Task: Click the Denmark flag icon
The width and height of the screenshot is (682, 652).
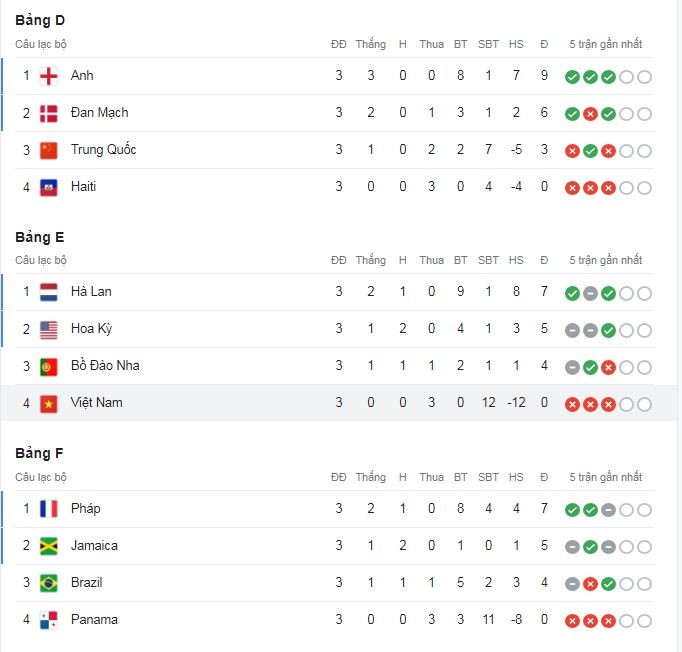Action: pyautogui.click(x=49, y=114)
